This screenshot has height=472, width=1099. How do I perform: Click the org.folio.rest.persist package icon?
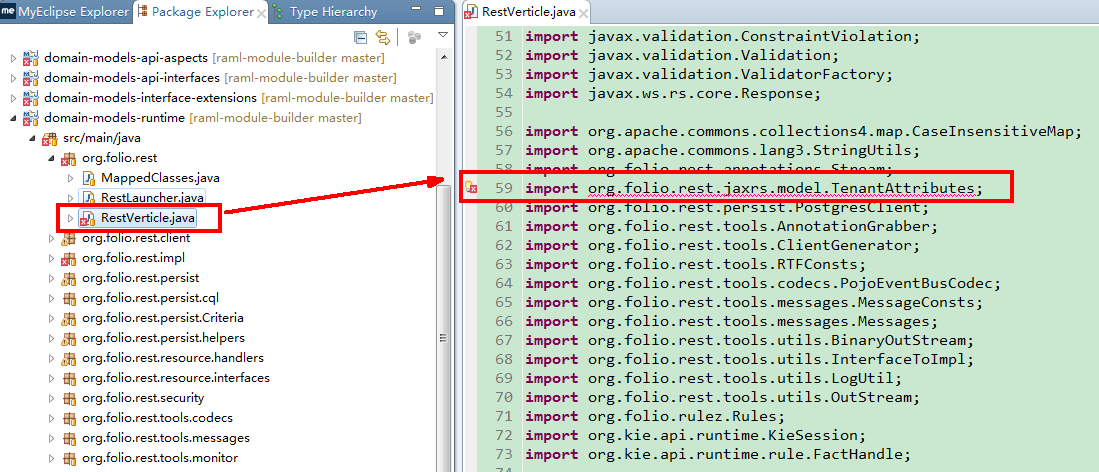click(69, 278)
